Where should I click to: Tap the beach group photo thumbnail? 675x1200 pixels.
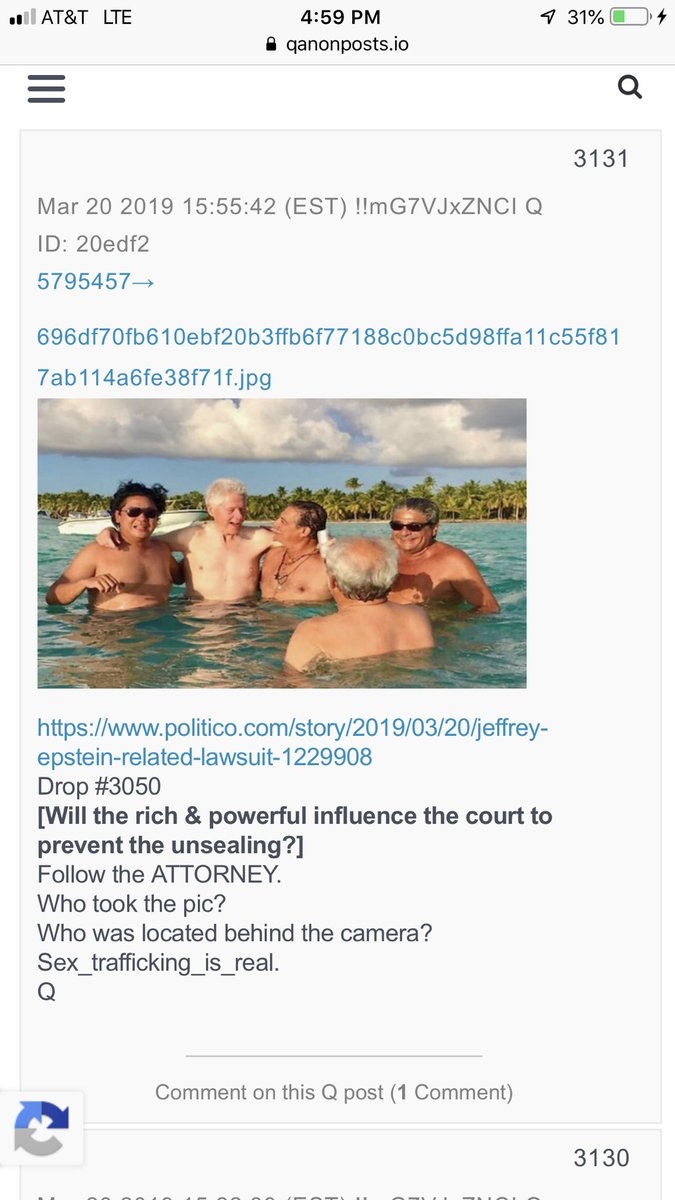[282, 543]
